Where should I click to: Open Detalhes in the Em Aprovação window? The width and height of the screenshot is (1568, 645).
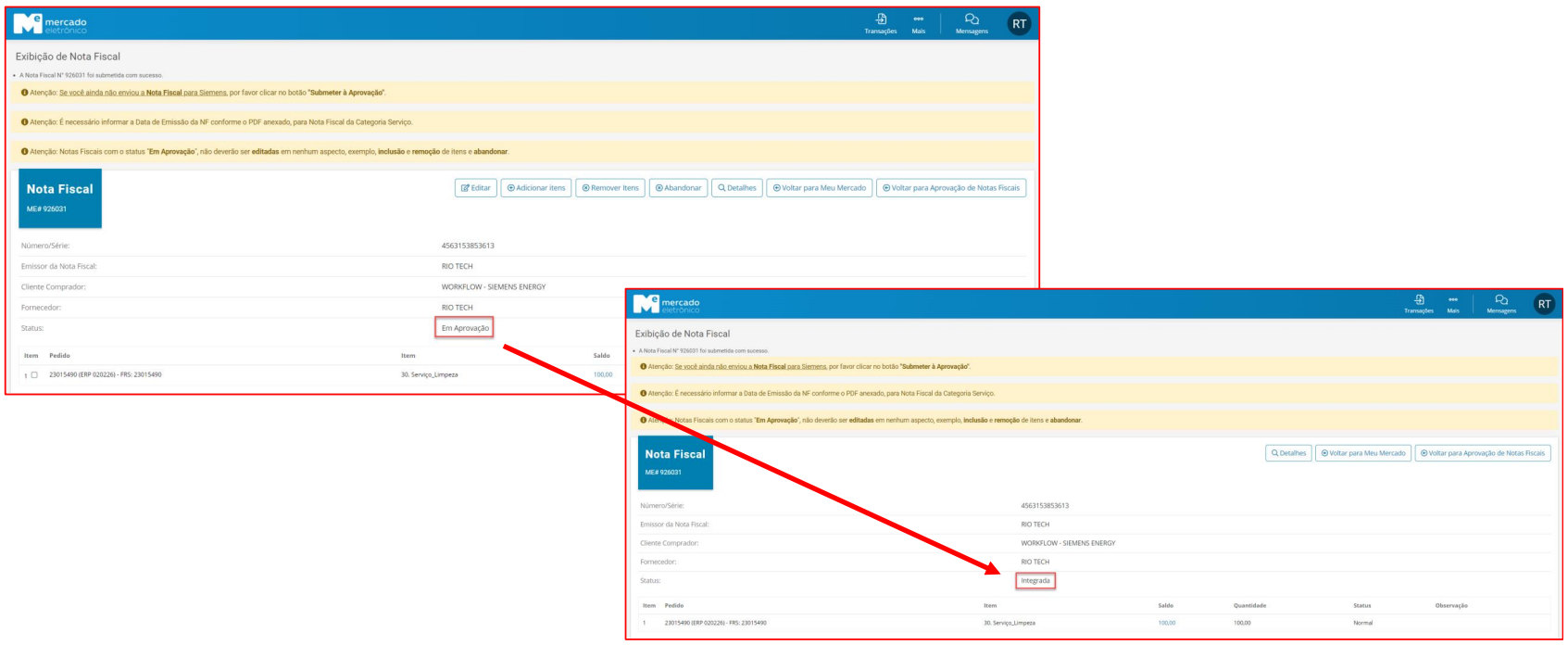[x=737, y=188]
